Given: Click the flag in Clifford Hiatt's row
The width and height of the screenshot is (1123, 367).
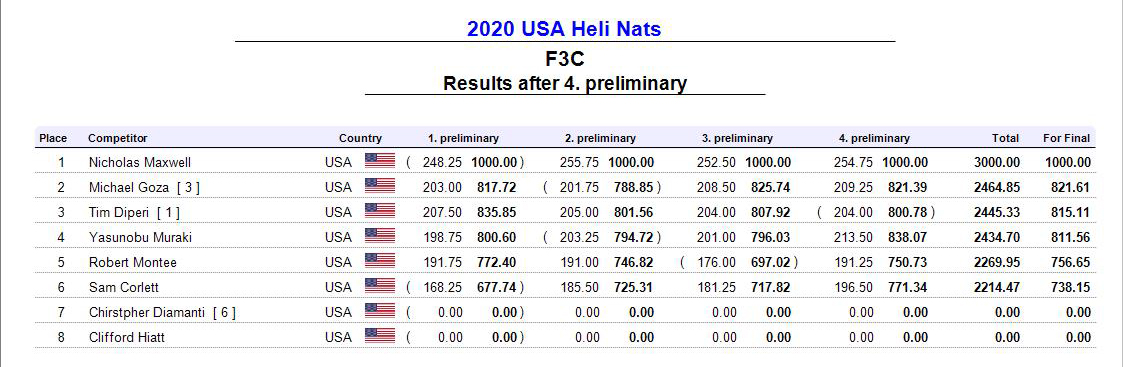Looking at the screenshot, I should click(x=380, y=335).
